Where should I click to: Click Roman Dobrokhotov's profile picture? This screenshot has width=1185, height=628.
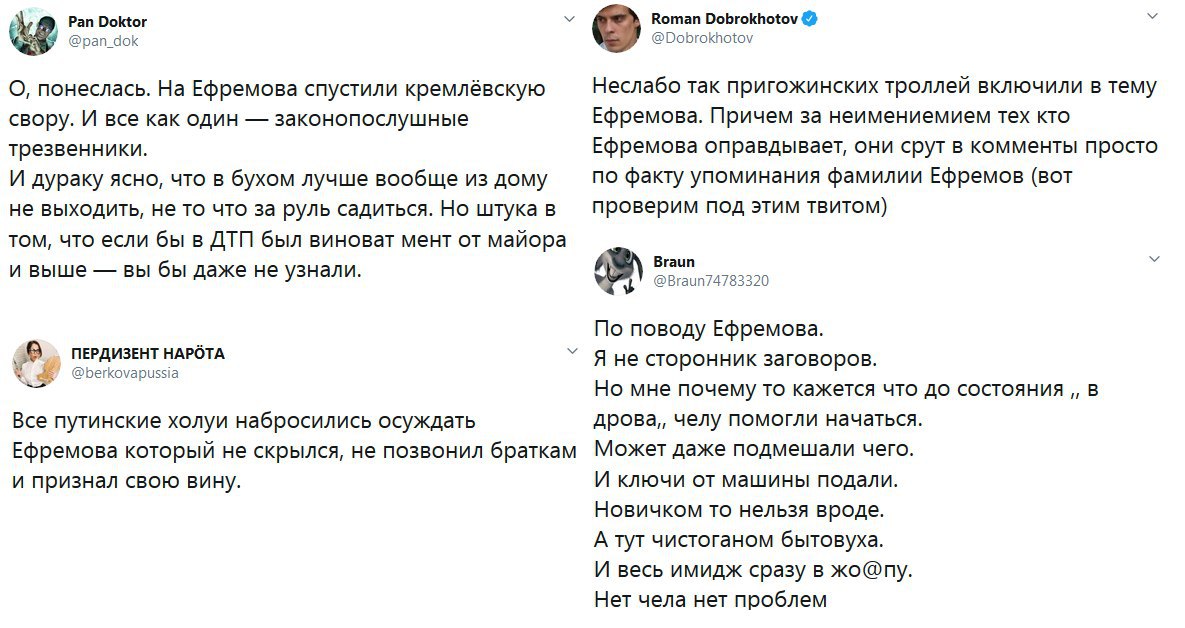[620, 27]
